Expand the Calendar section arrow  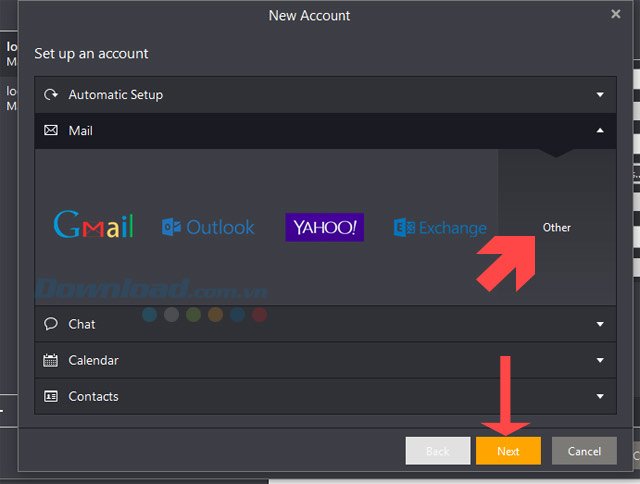(x=600, y=360)
